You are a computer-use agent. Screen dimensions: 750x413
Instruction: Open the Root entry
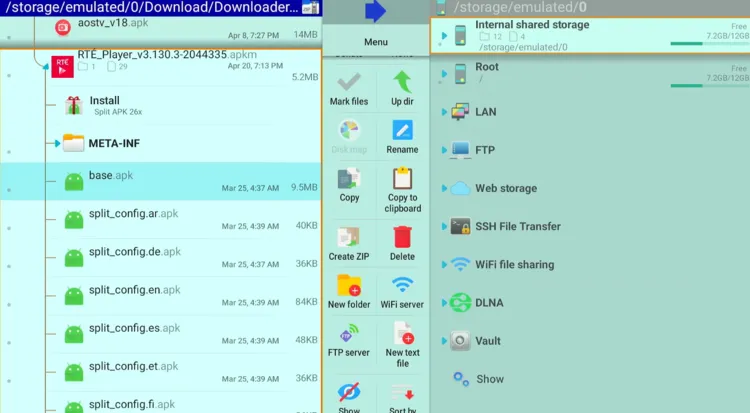click(590, 74)
